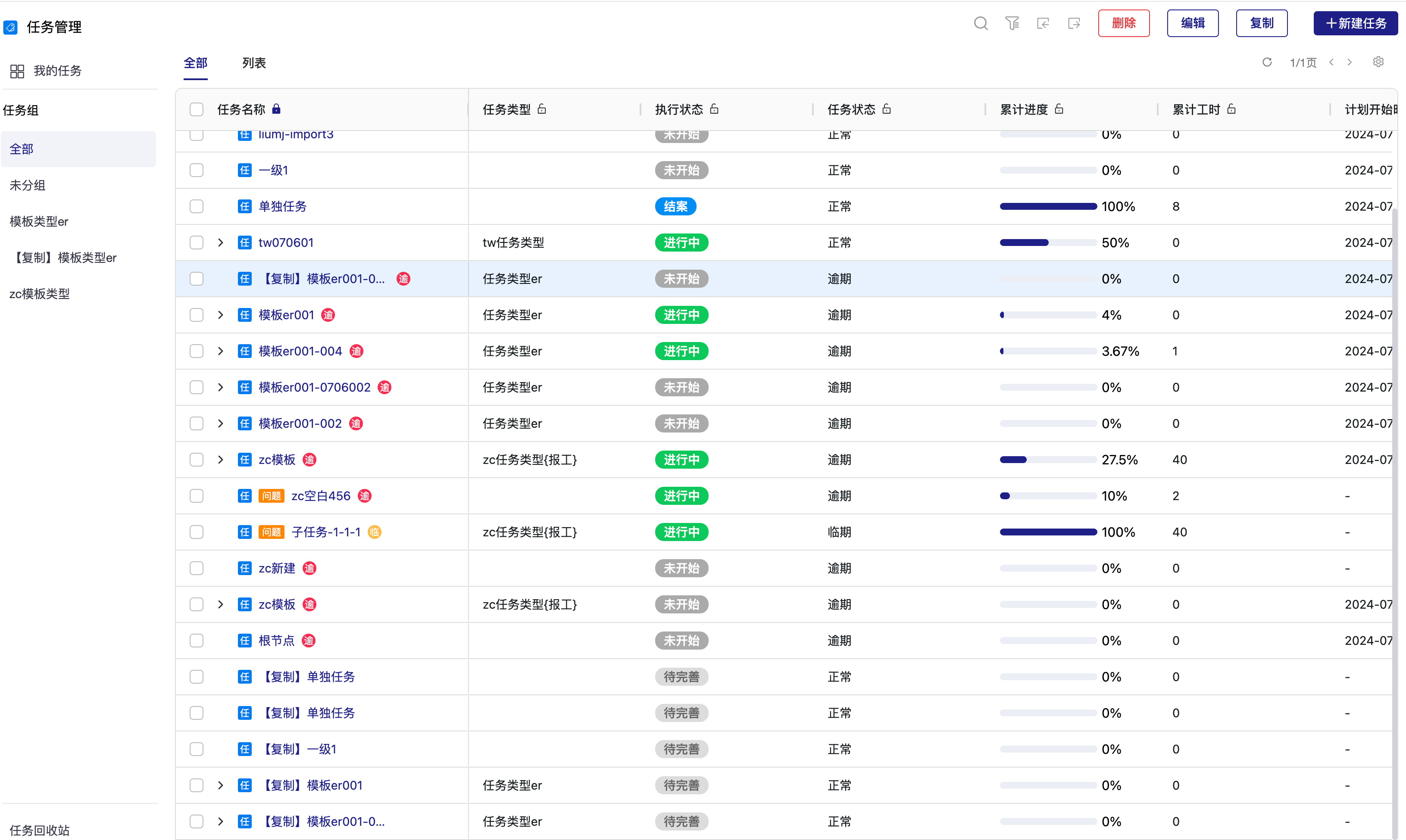Select checkbox for zc新建 row
This screenshot has height=840, width=1406.
(x=197, y=568)
